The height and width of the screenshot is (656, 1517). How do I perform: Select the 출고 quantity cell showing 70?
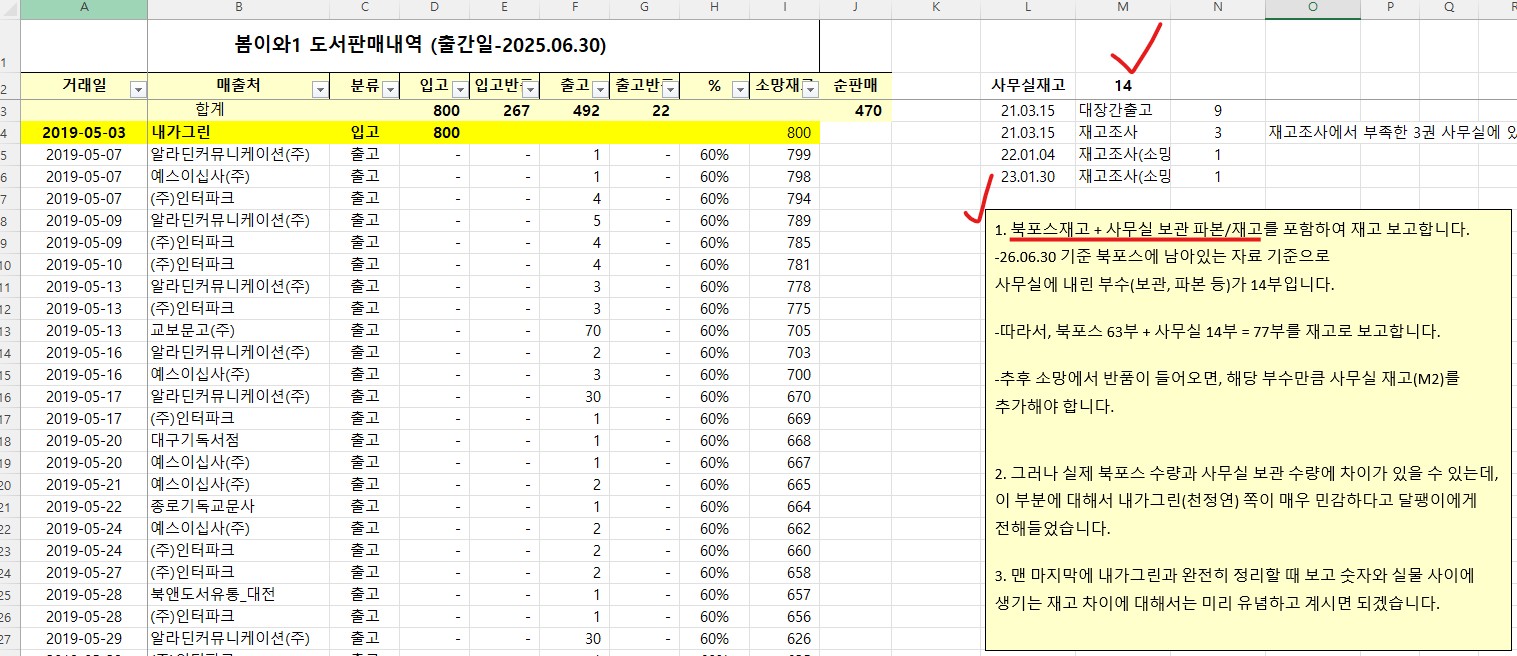click(x=575, y=330)
